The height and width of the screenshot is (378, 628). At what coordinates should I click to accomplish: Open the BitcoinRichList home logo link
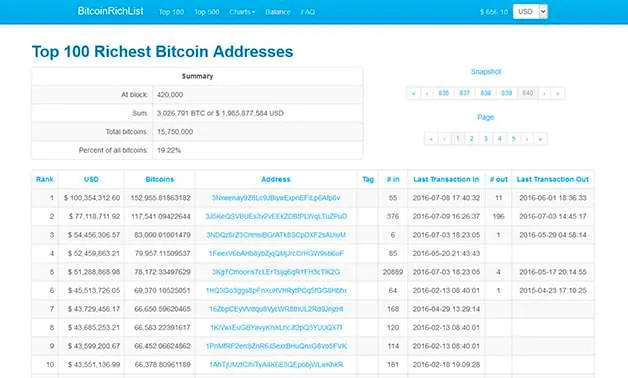tap(111, 11)
